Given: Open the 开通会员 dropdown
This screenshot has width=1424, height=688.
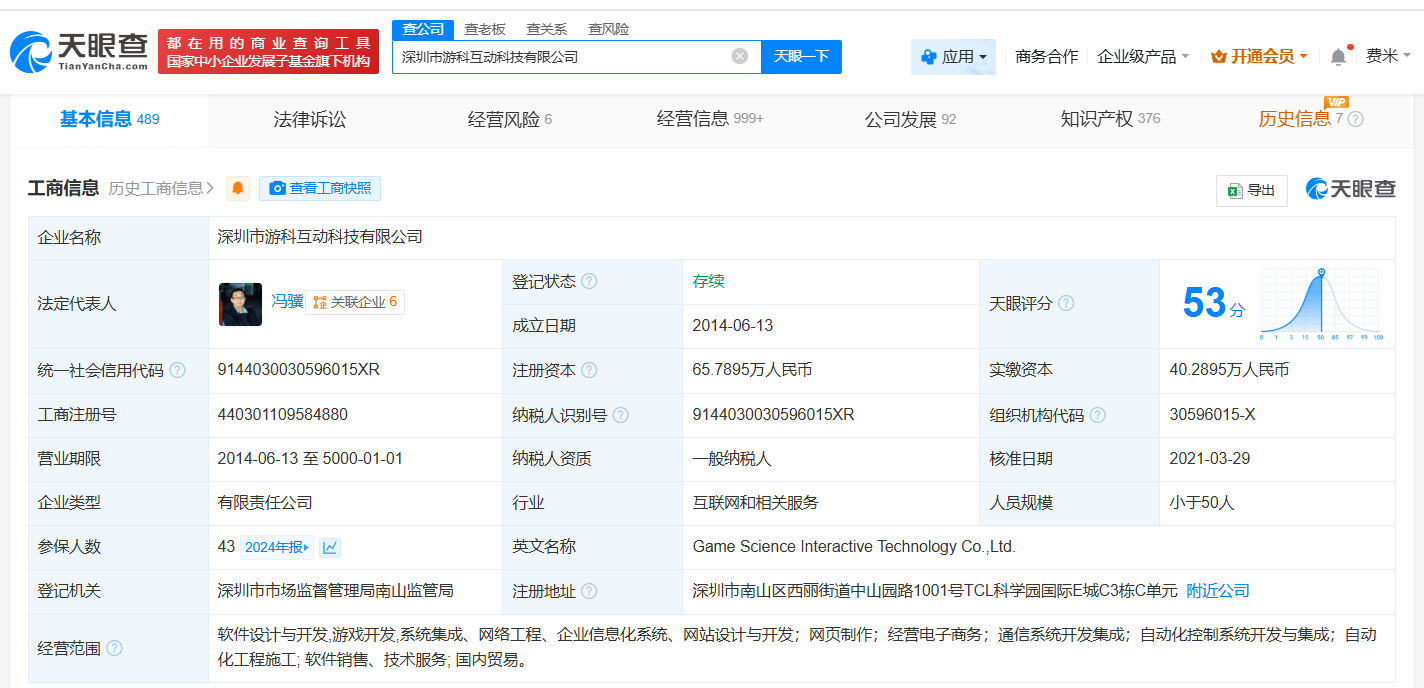Looking at the screenshot, I should pyautogui.click(x=1259, y=57).
